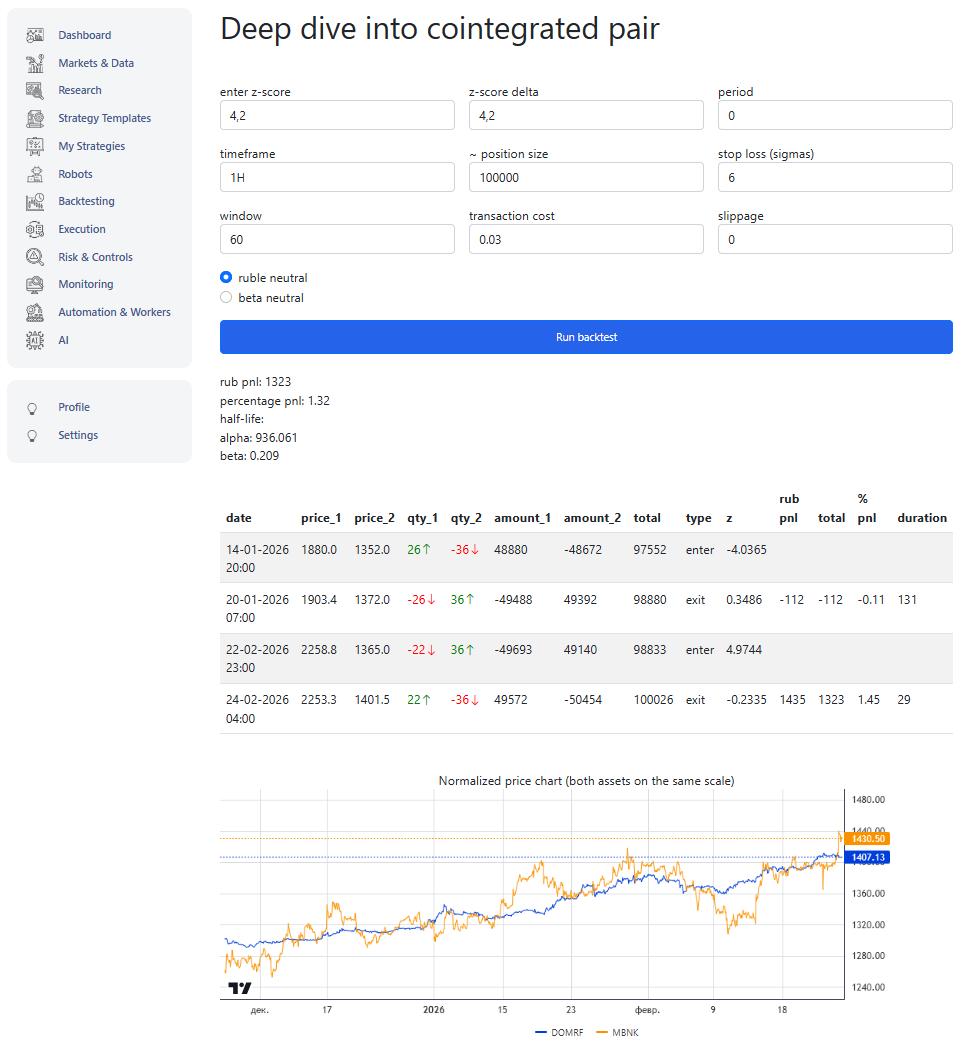
Task: Go to the Monitoring section
Action: pos(85,284)
